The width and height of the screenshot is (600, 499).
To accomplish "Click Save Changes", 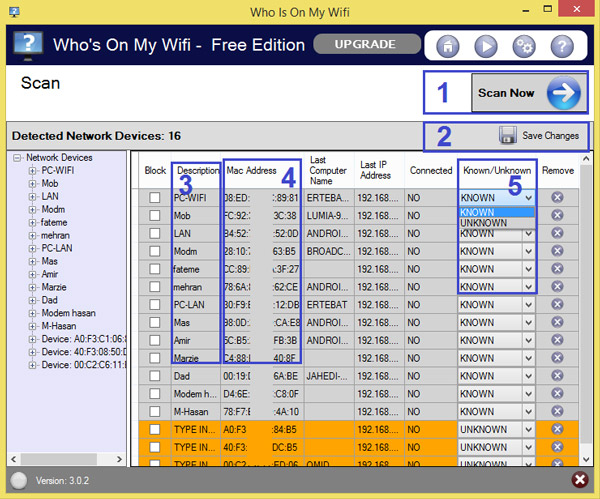I will [539, 135].
